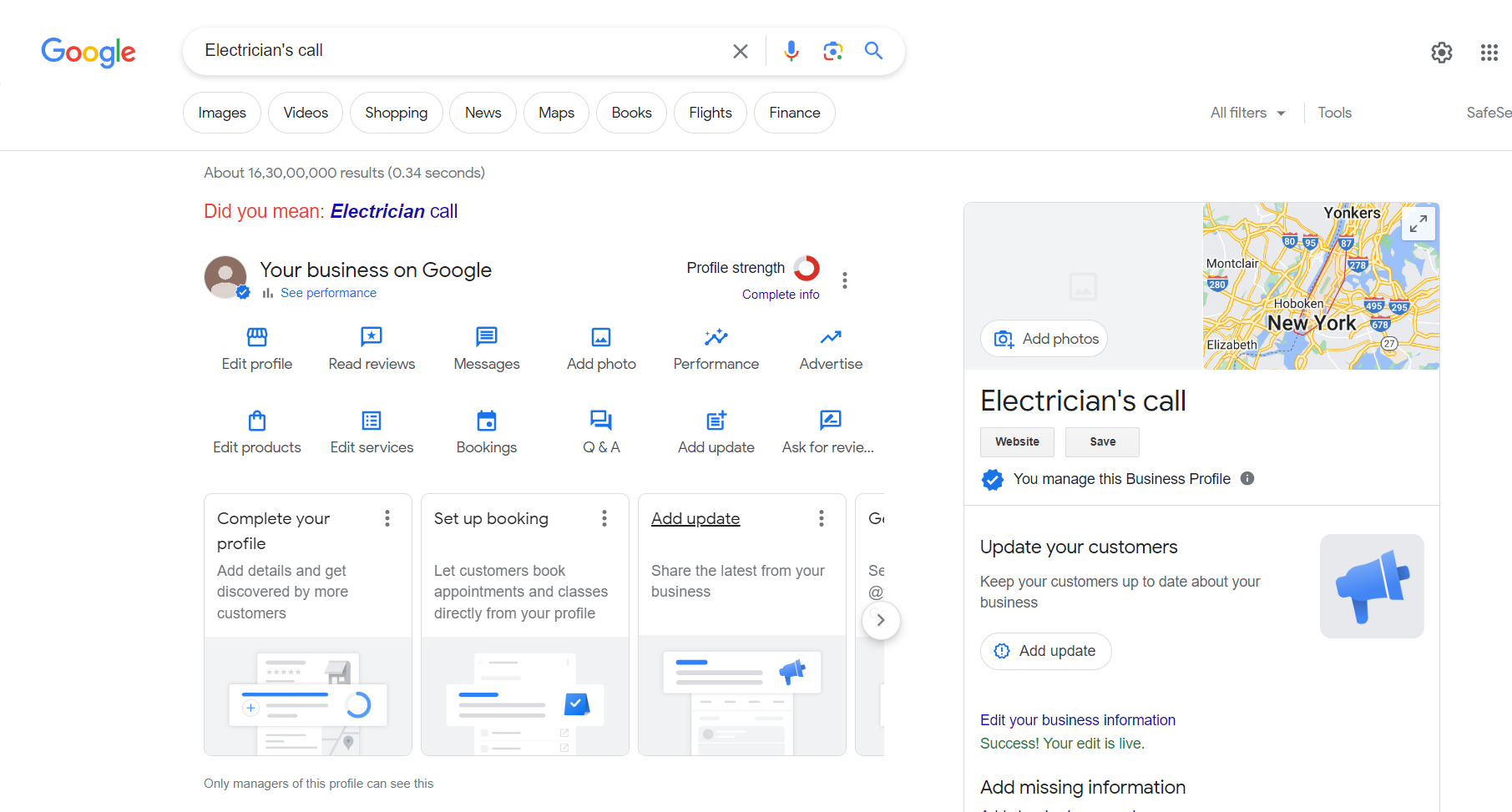Open three-dot menu beside Profile strength
This screenshot has width=1512, height=812.
coord(845,280)
